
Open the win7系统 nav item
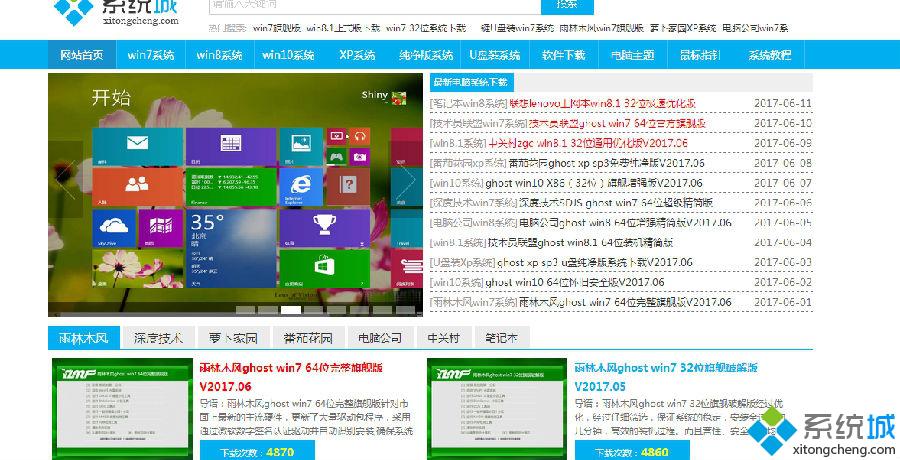pos(150,55)
